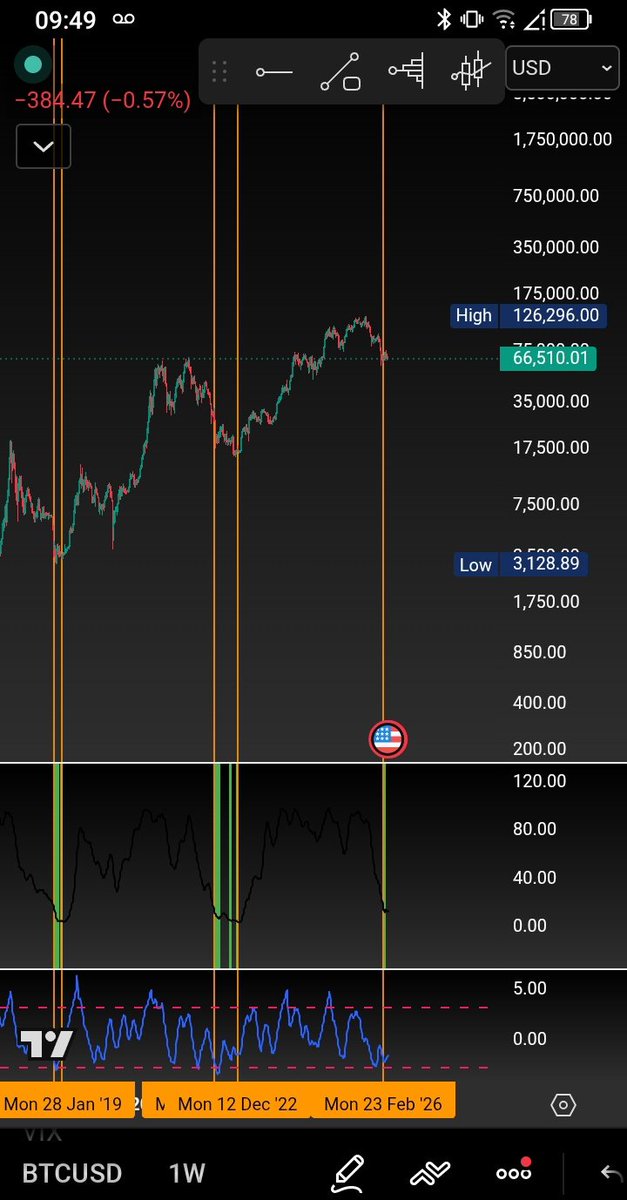This screenshot has height=1200, width=627.
Task: Click the 40.00 oscillator axis value
Action: [534, 877]
